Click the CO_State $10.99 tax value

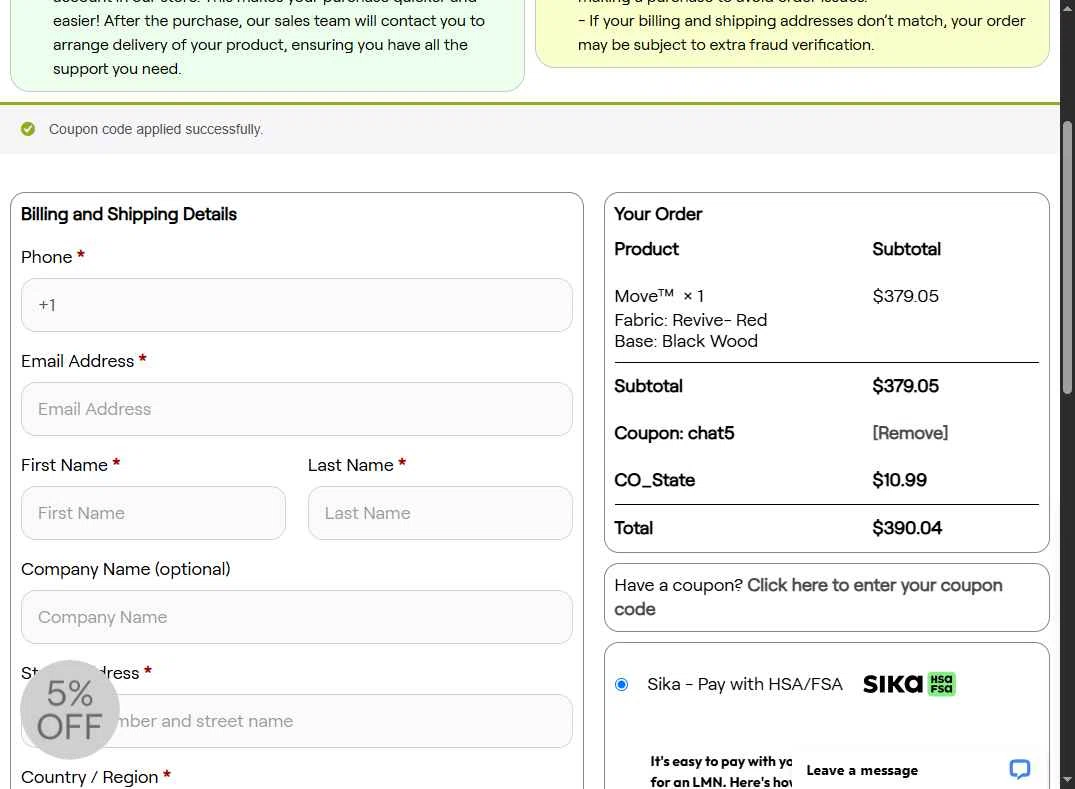click(899, 481)
